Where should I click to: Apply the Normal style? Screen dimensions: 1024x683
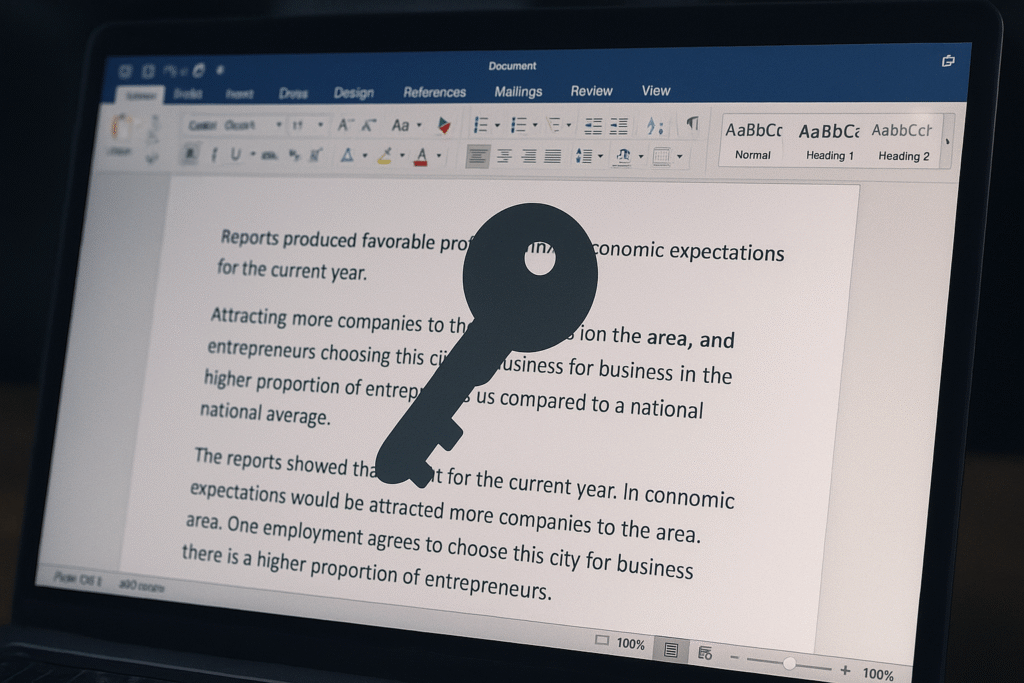(x=753, y=140)
